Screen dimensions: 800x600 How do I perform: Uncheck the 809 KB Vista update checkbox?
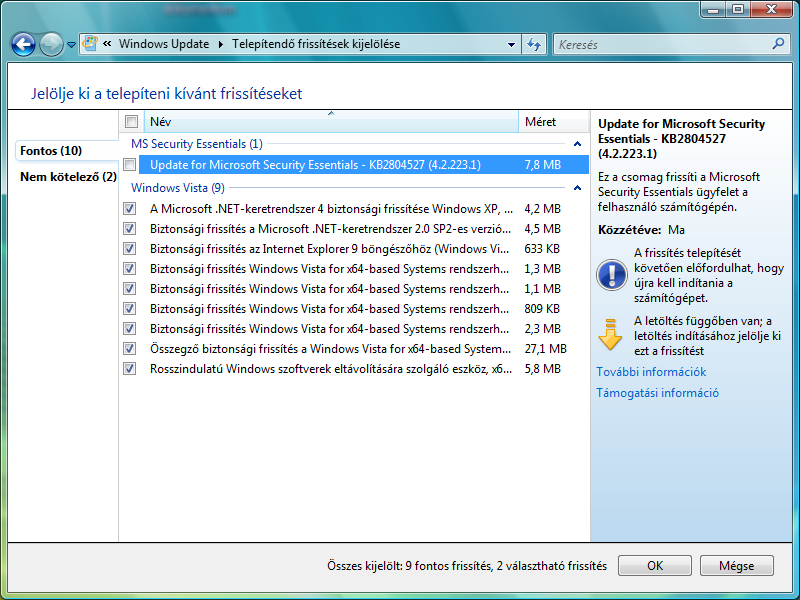click(130, 308)
